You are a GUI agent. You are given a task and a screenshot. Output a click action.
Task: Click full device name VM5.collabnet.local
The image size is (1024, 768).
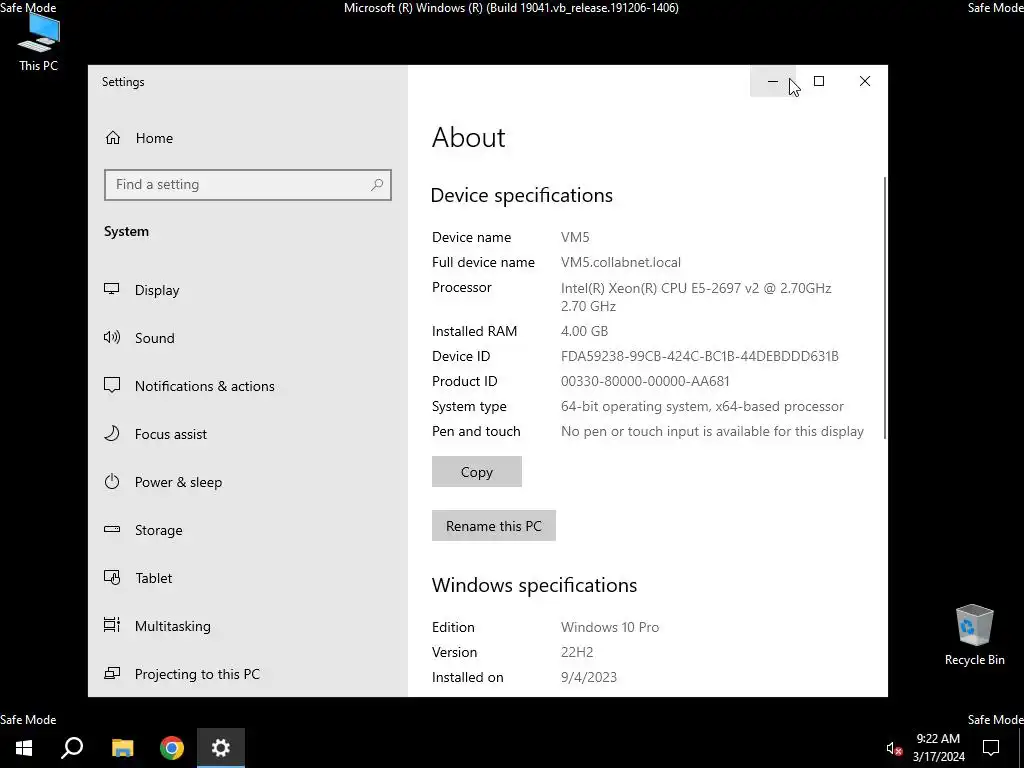coord(620,262)
